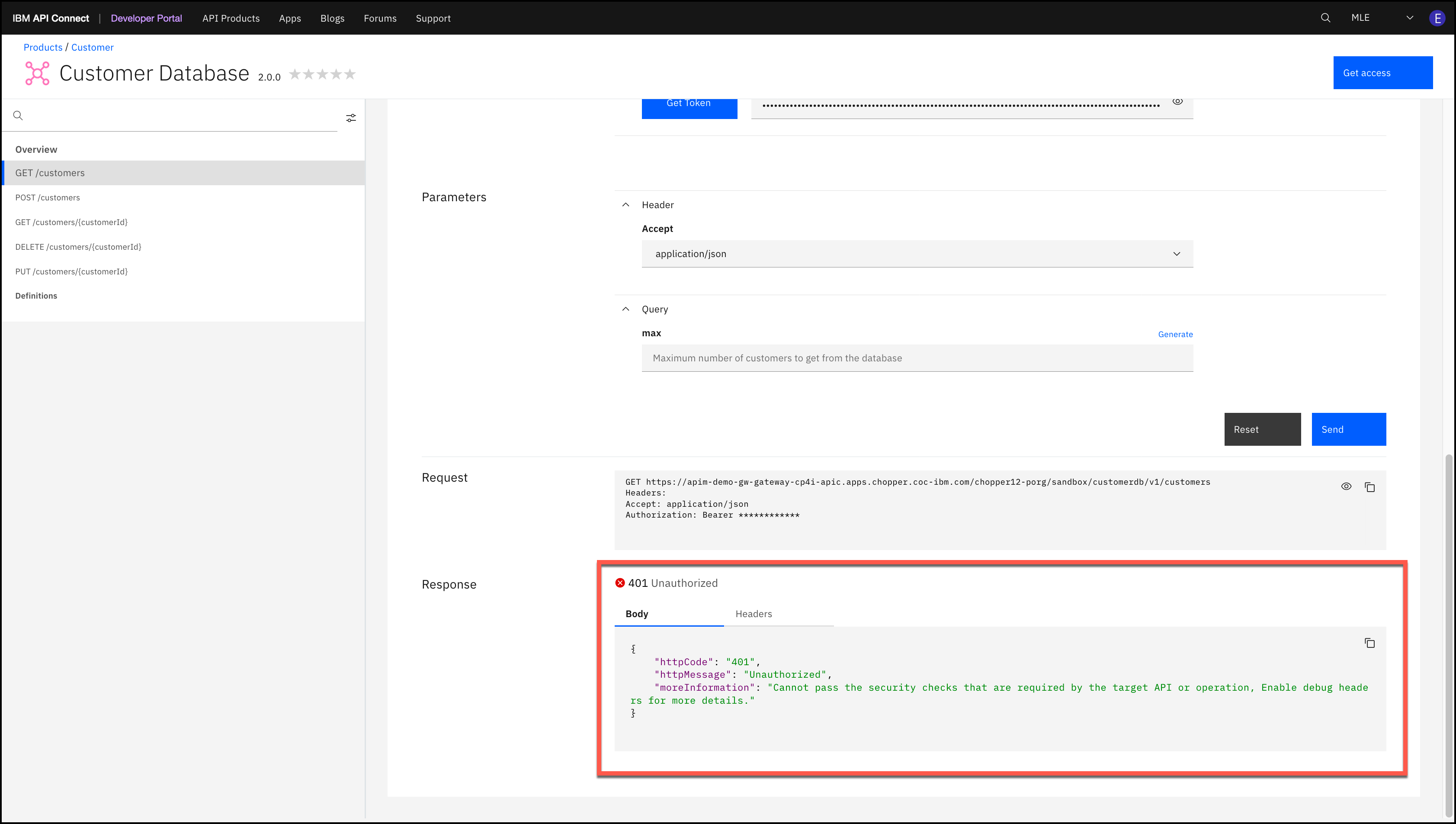This screenshot has width=1456, height=824.
Task: Focus the max customers query input field
Action: coord(917,358)
